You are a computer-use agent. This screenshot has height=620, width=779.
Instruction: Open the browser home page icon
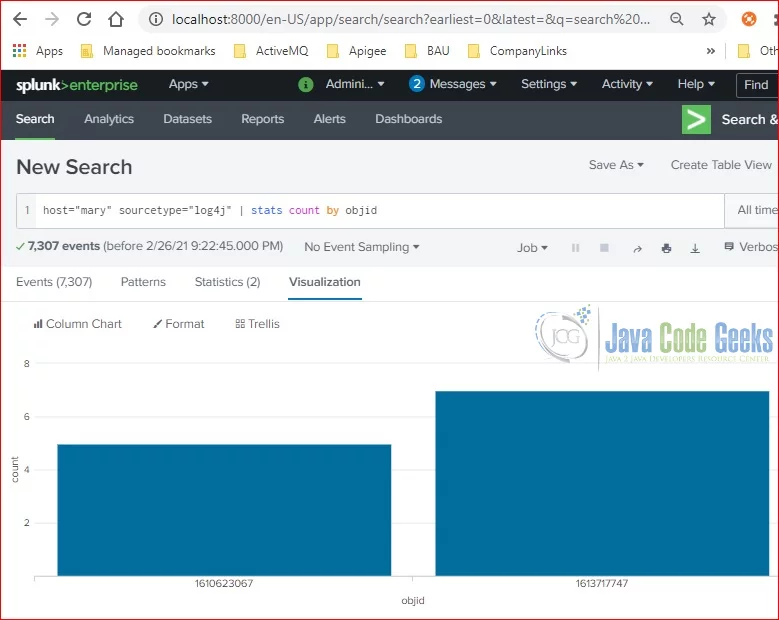[116, 19]
